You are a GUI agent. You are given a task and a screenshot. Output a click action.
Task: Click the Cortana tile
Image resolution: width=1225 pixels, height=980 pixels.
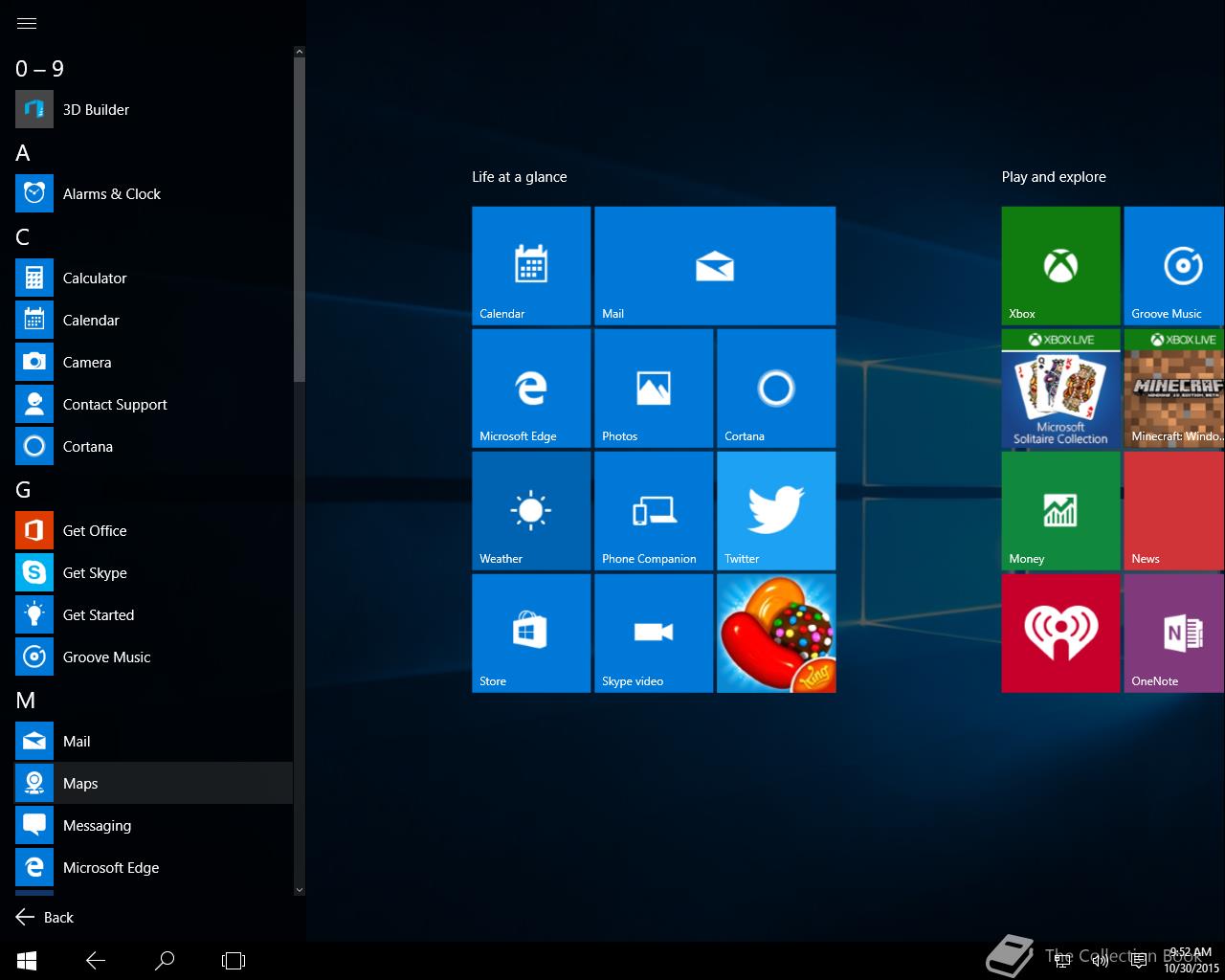(x=776, y=389)
